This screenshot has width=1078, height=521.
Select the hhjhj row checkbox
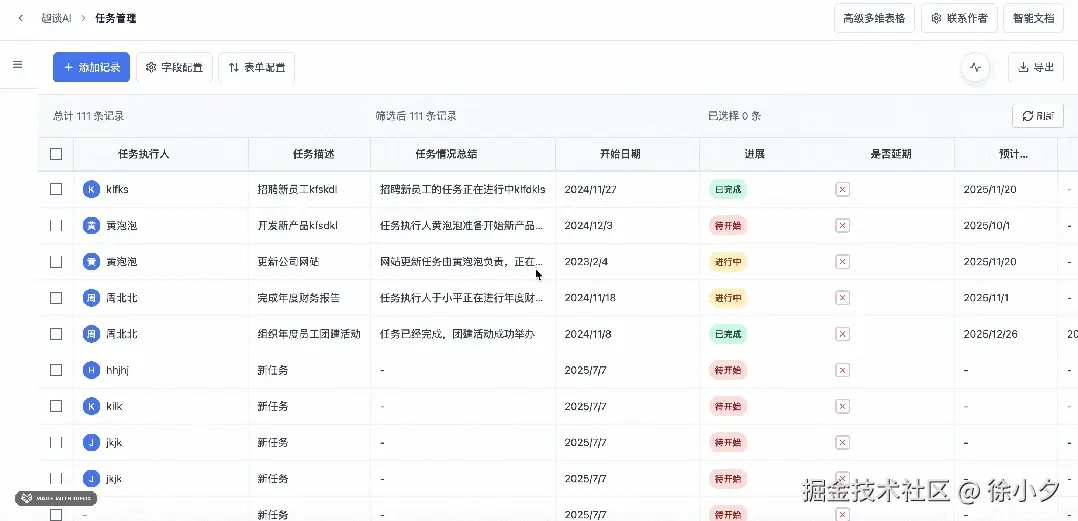pyautogui.click(x=56, y=370)
